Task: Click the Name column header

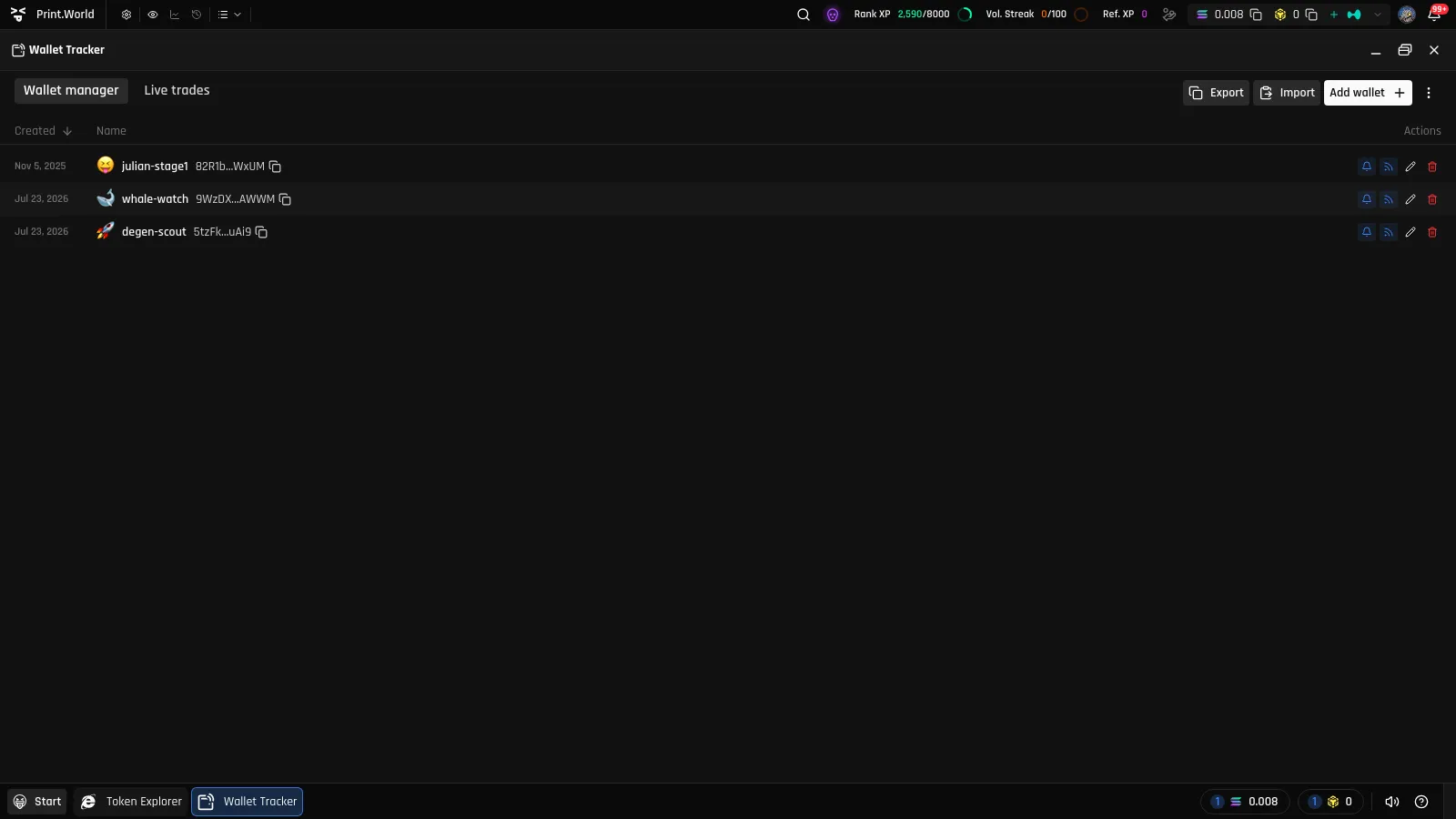Action: (111, 131)
